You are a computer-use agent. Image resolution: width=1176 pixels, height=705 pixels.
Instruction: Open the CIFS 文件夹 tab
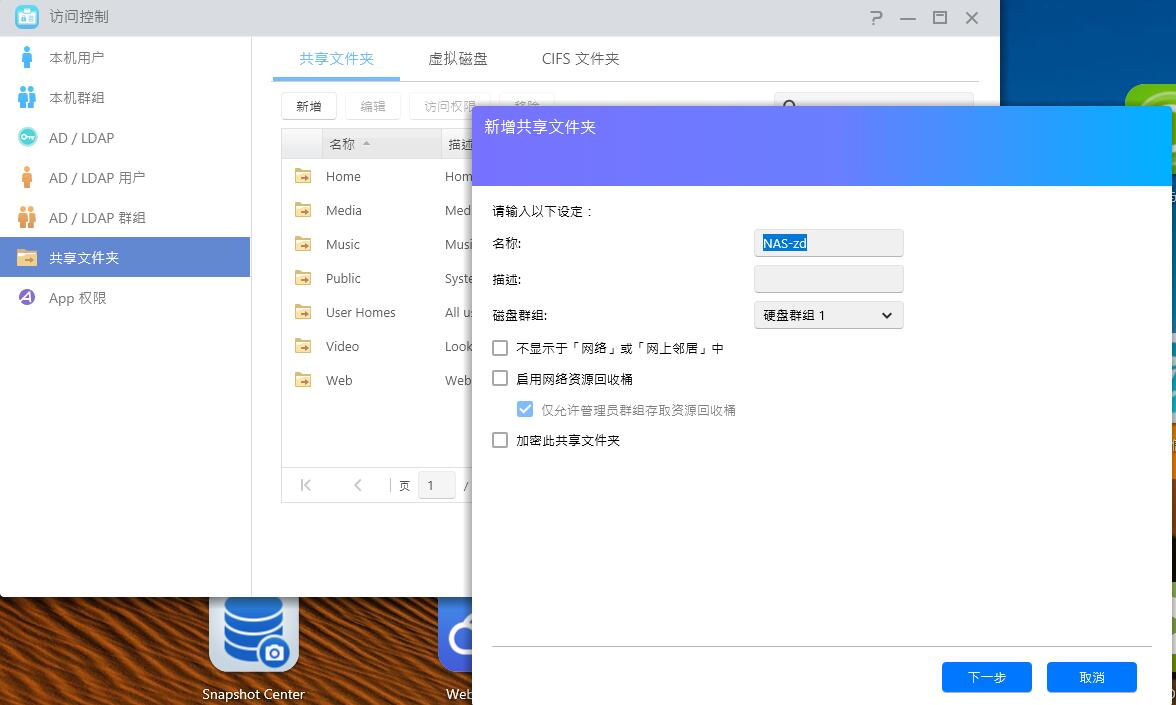pos(580,59)
